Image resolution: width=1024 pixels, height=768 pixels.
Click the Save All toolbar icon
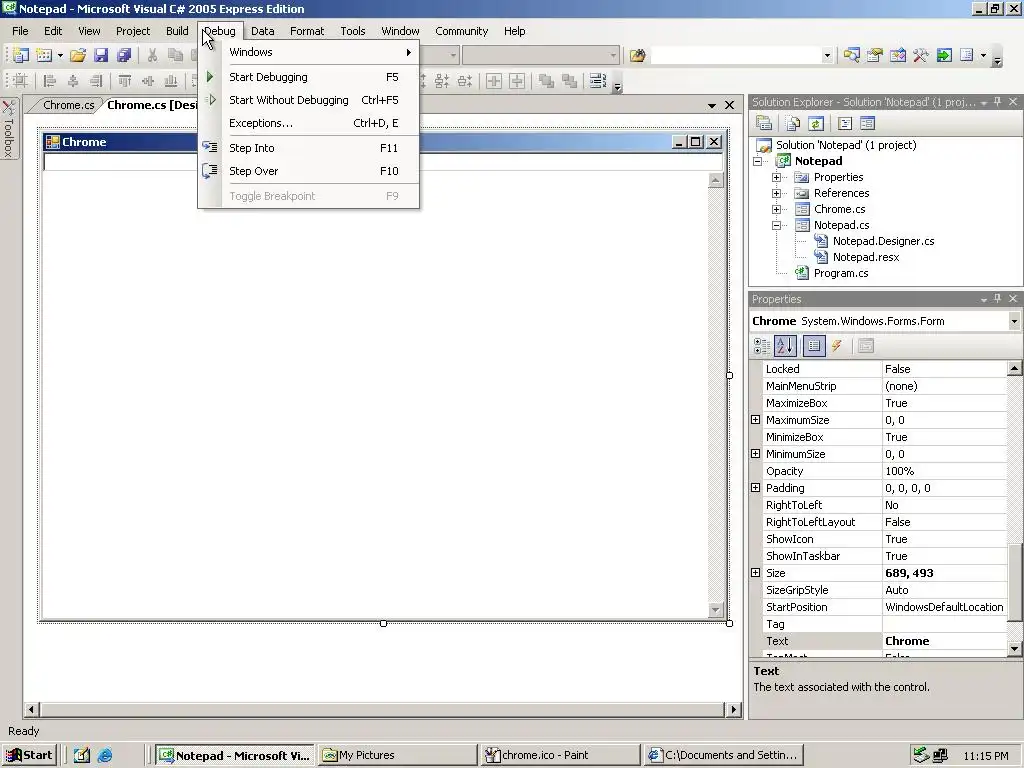pyautogui.click(x=123, y=56)
